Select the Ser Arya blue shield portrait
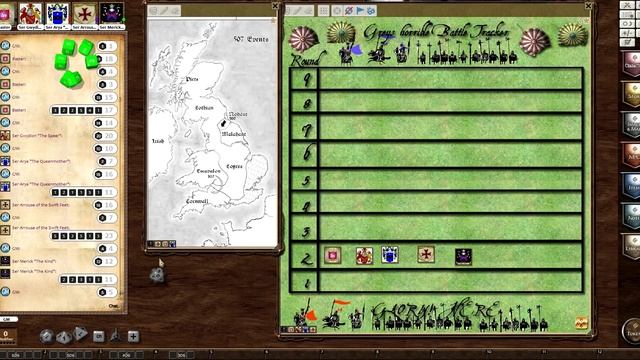Screen dimensions: 640x360 [57, 15]
